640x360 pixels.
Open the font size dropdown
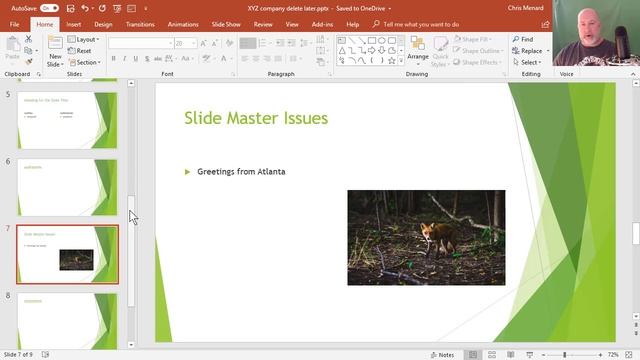coord(194,43)
